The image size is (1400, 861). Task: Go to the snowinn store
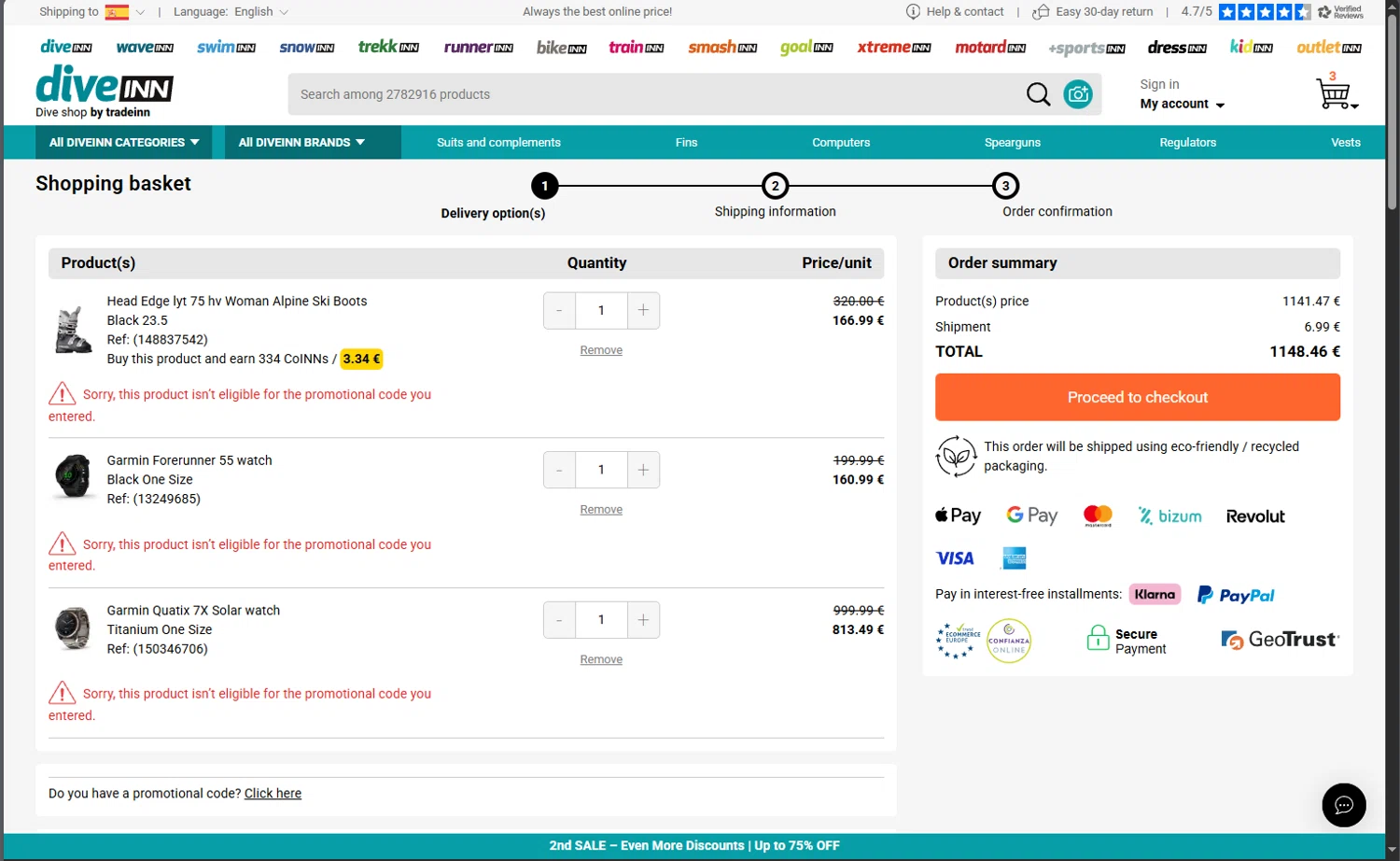click(307, 47)
